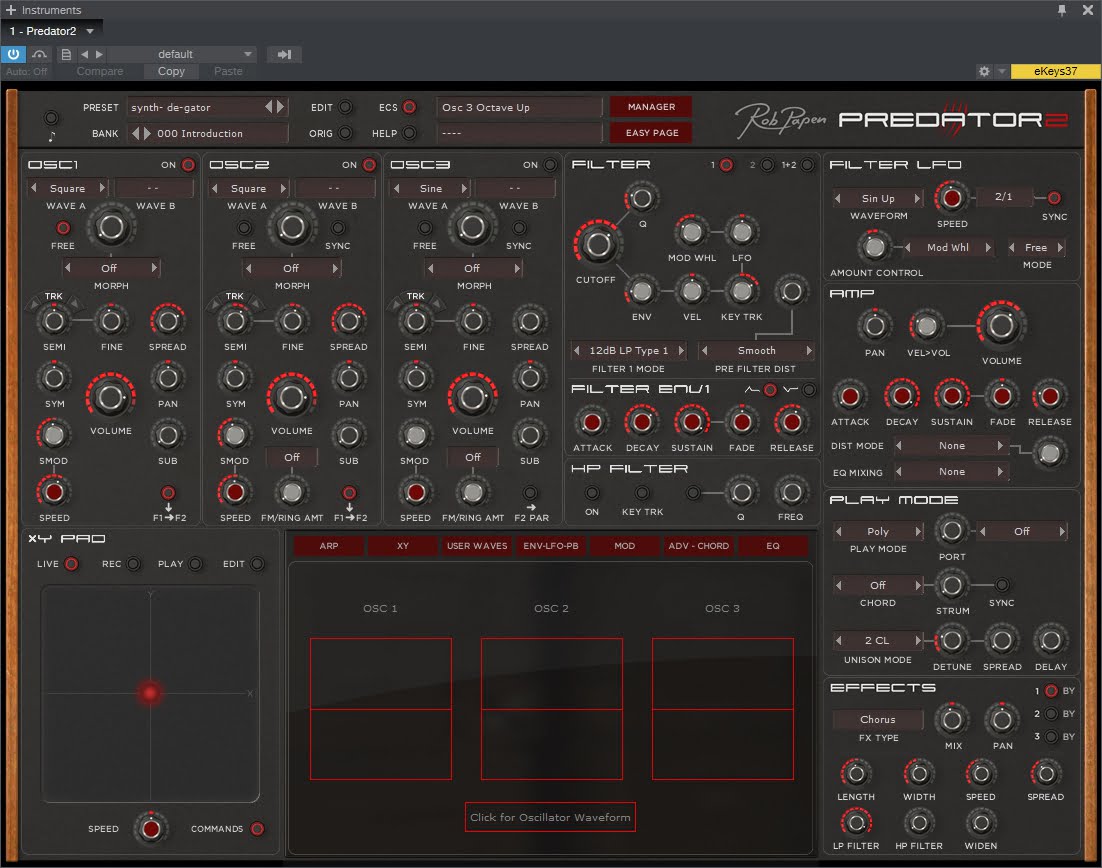Open the Predator2 instrument dropdown arrow
This screenshot has width=1102, height=868.
click(90, 31)
